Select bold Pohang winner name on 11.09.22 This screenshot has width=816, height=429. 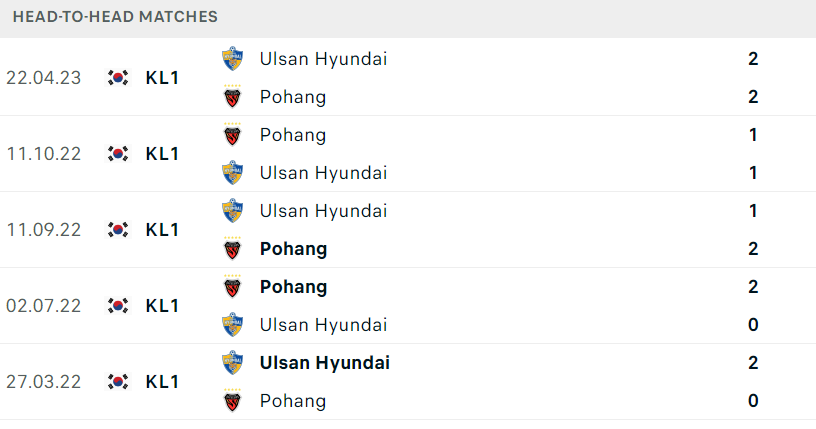tap(294, 249)
